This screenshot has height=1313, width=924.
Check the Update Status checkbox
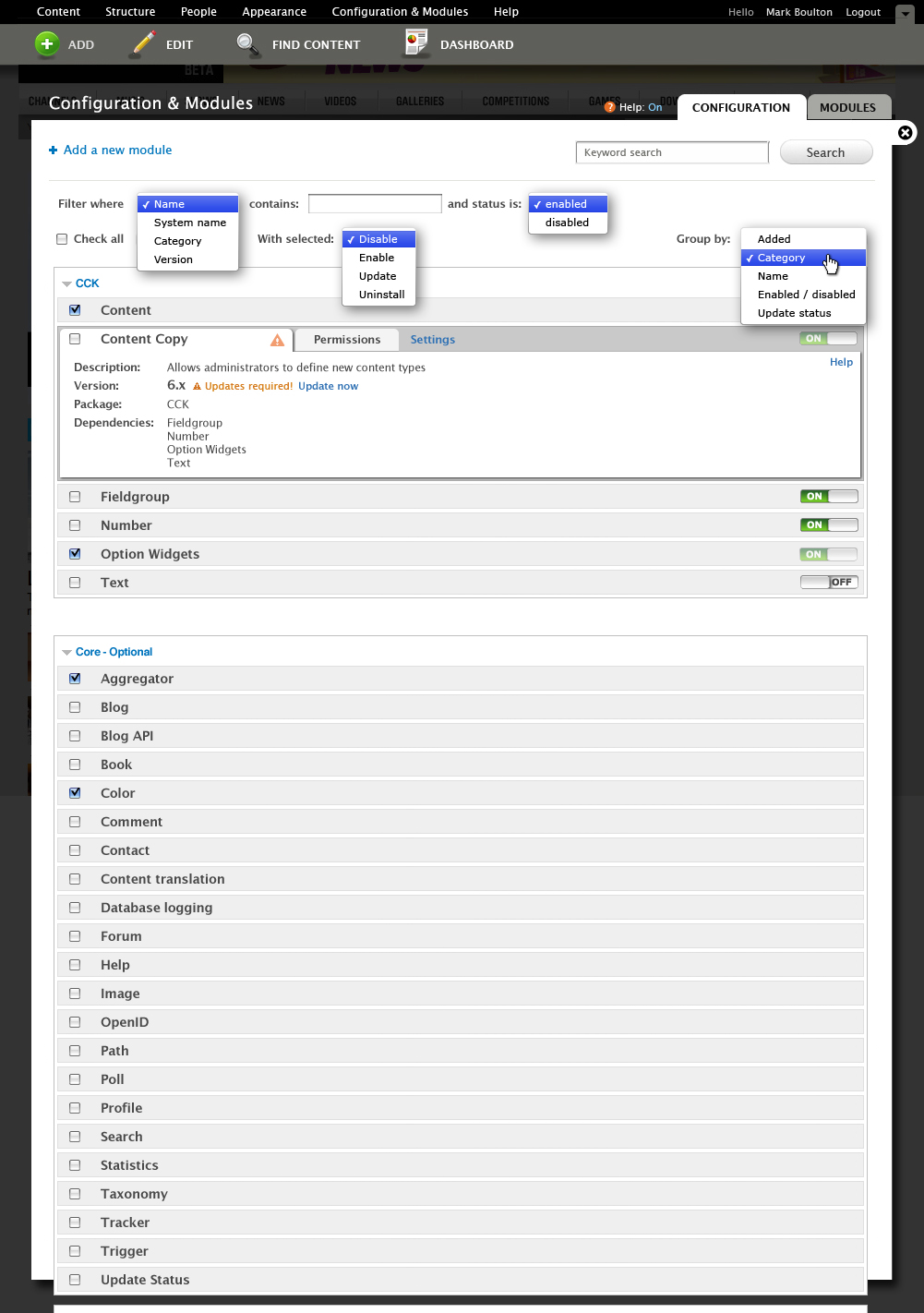[x=75, y=1280]
